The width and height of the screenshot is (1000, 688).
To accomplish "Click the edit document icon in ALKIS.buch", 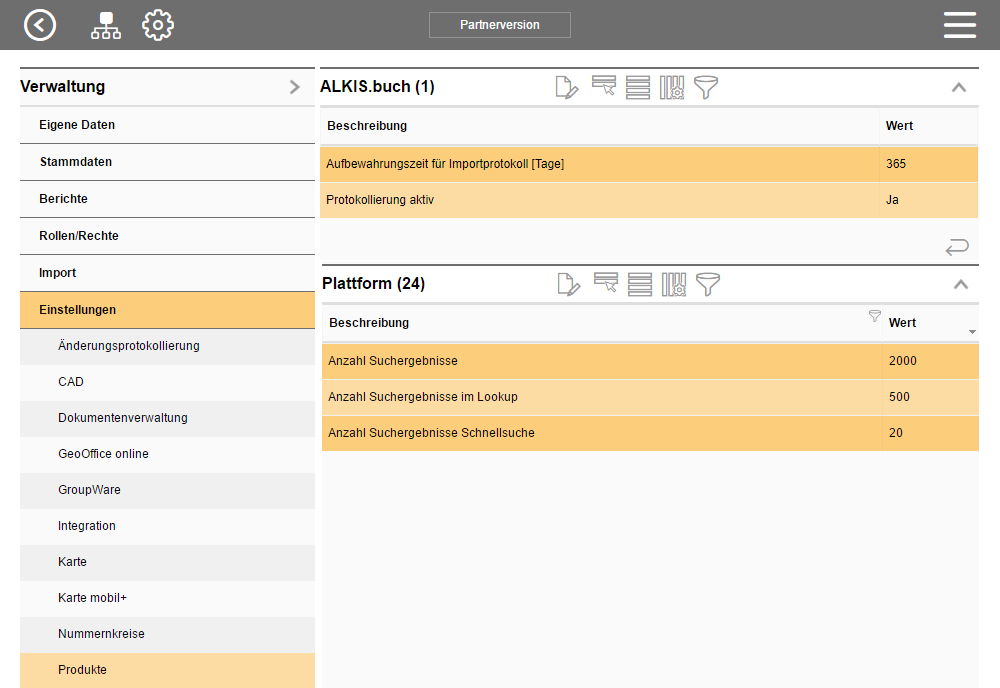I will click(567, 87).
